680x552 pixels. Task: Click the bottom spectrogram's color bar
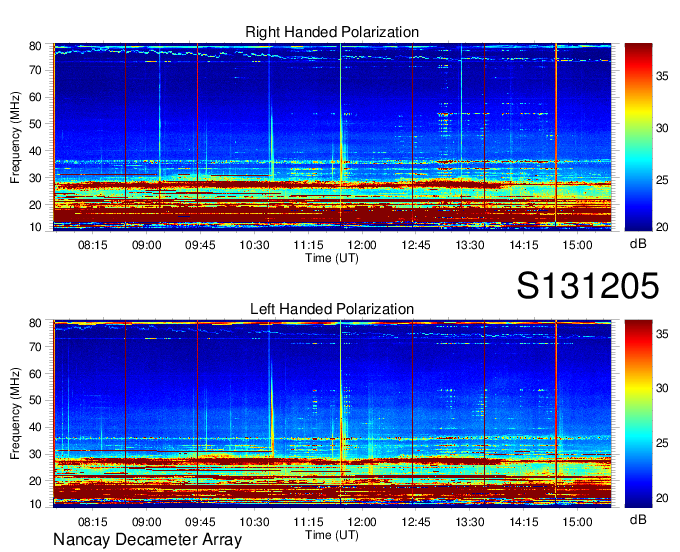(638, 414)
